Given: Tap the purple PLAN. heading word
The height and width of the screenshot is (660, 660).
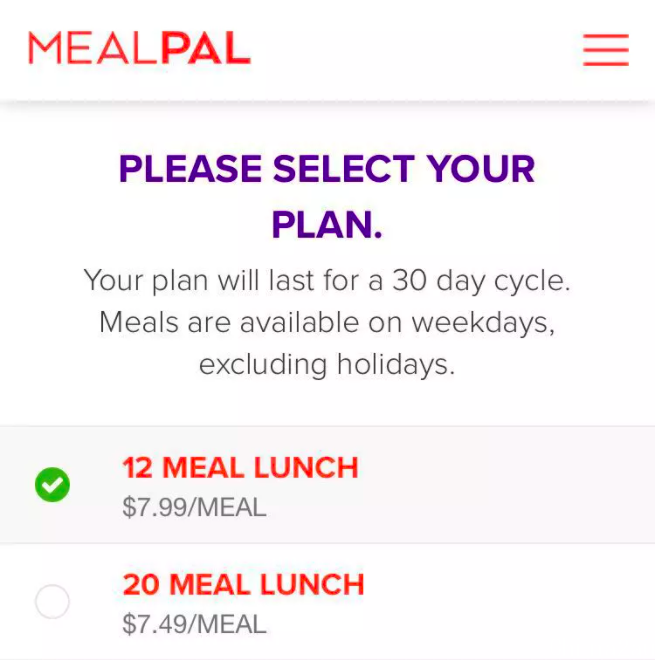Looking at the screenshot, I should (x=327, y=224).
